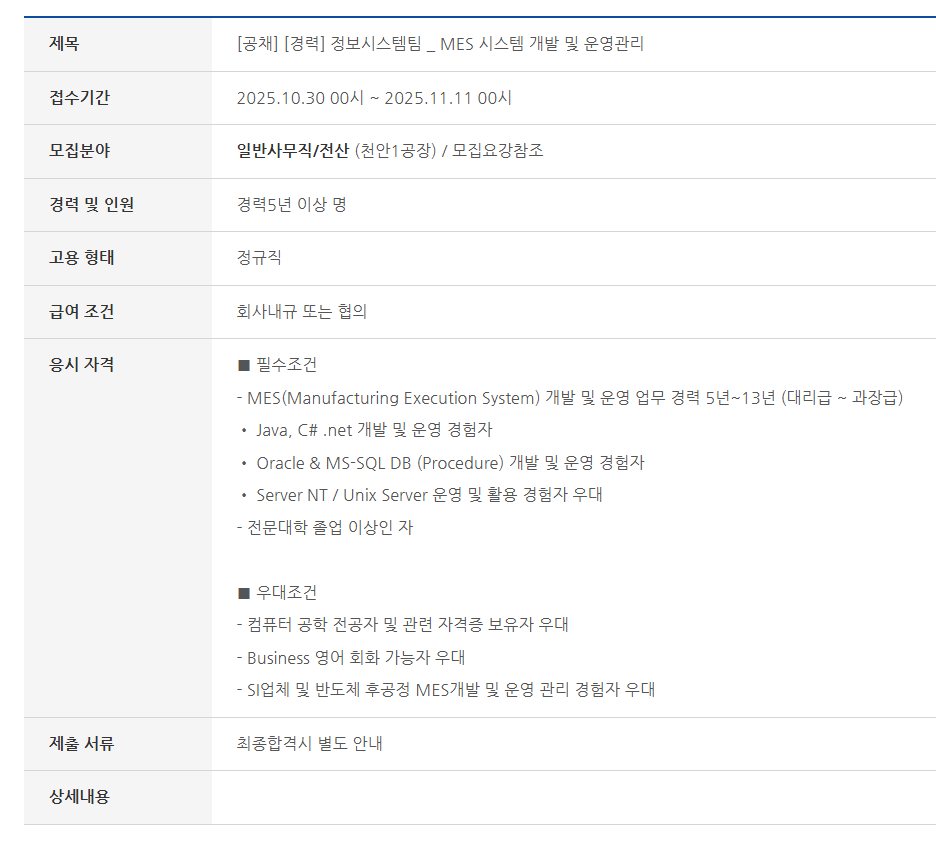Select the bold 일반사무직/전산 text
936x843 pixels.
pos(293,151)
